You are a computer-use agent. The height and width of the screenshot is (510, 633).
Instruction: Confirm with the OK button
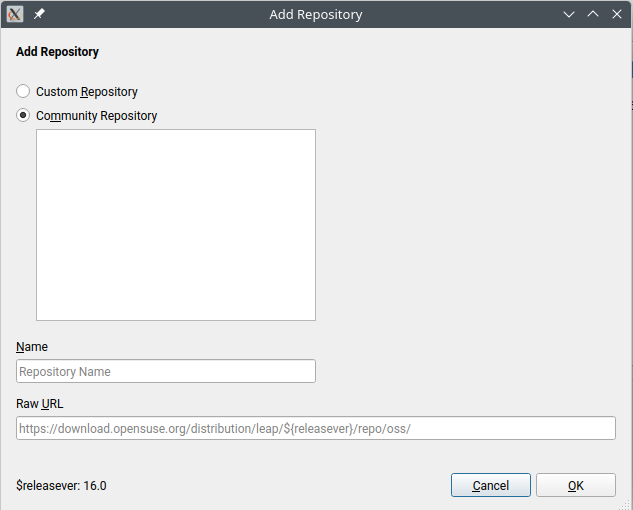(575, 486)
